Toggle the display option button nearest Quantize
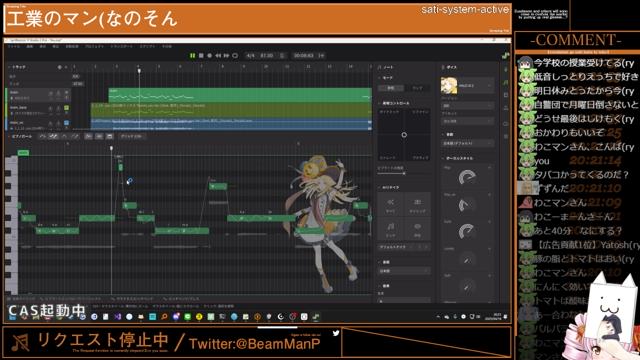 click(x=109, y=136)
